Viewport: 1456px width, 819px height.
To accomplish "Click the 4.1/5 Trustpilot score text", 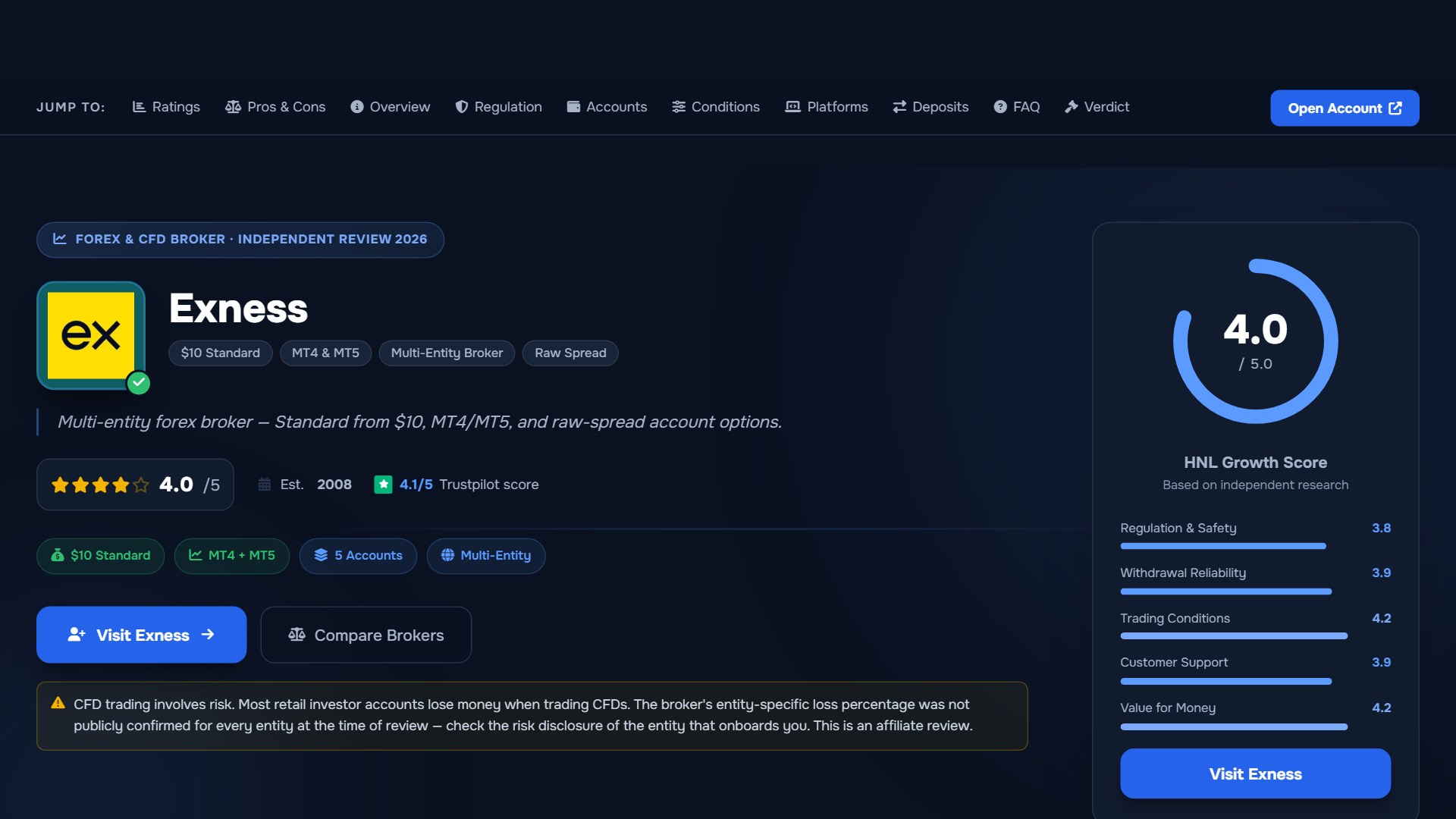I will point(416,485).
